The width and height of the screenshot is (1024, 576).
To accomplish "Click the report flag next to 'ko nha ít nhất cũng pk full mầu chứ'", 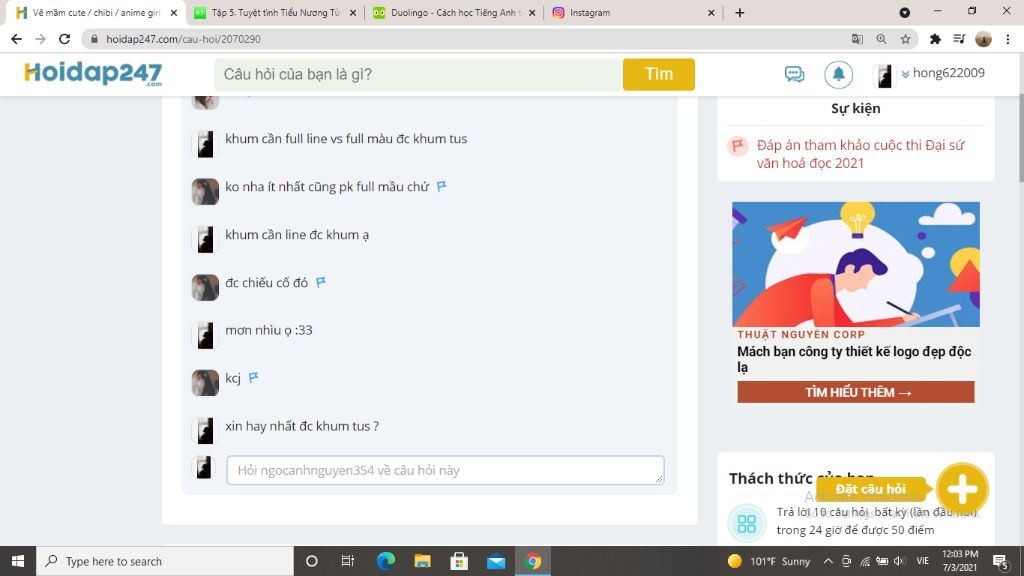I will [441, 186].
